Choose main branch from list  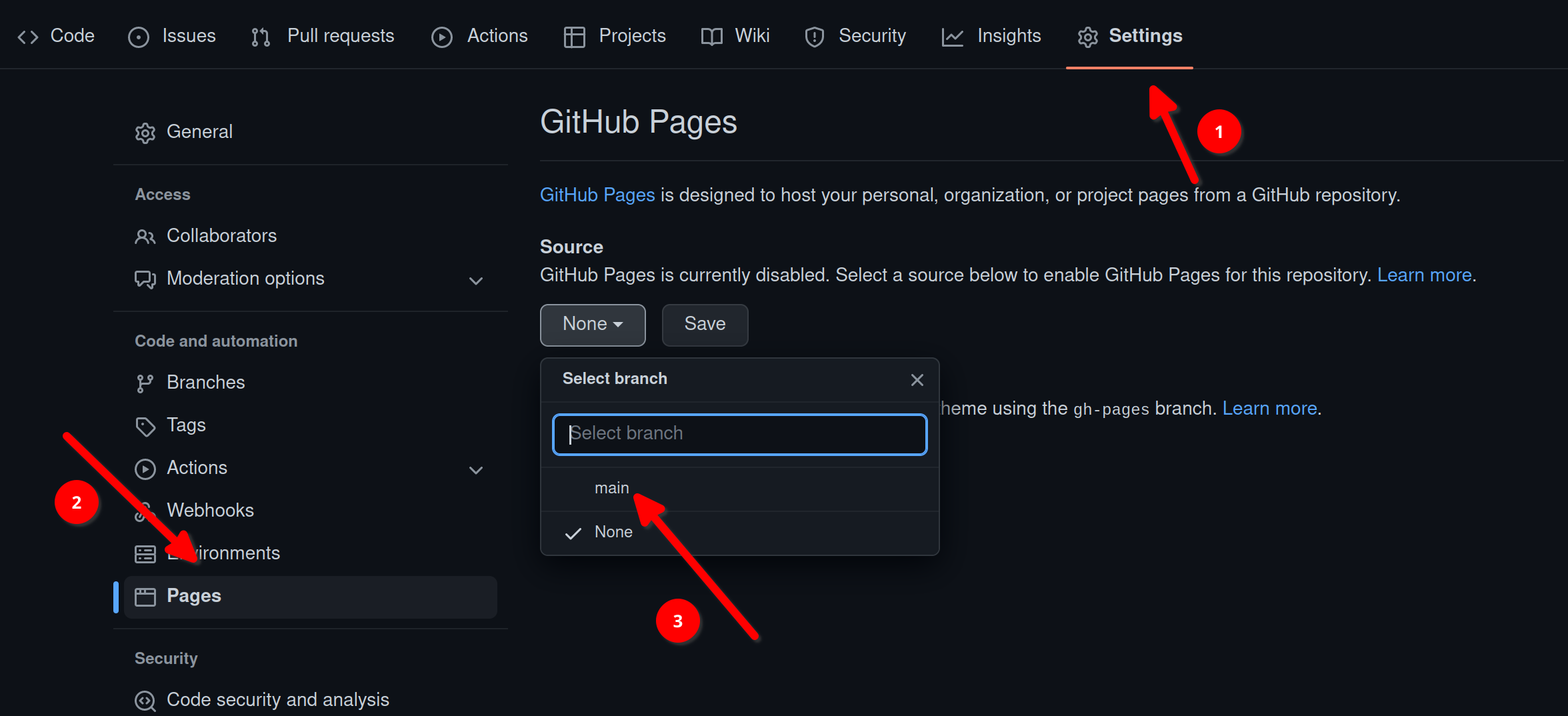click(x=740, y=489)
